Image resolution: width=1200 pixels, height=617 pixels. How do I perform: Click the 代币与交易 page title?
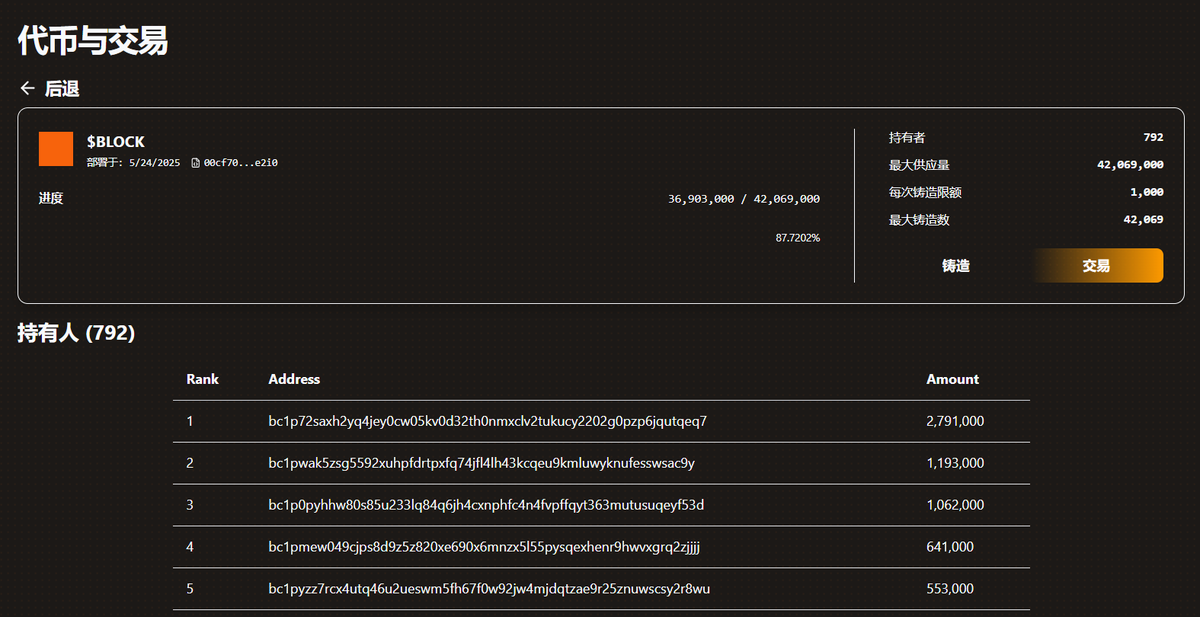point(93,41)
